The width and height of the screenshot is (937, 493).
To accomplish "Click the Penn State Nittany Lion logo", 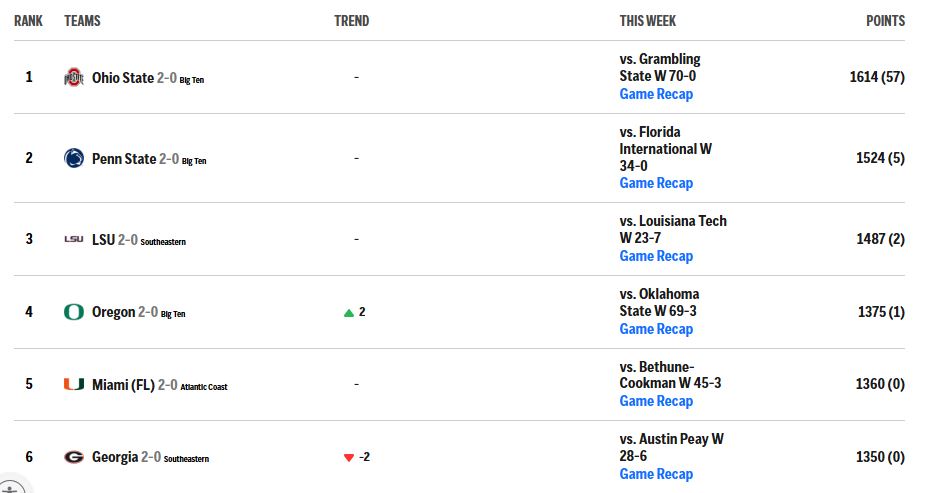I will pyautogui.click(x=74, y=158).
